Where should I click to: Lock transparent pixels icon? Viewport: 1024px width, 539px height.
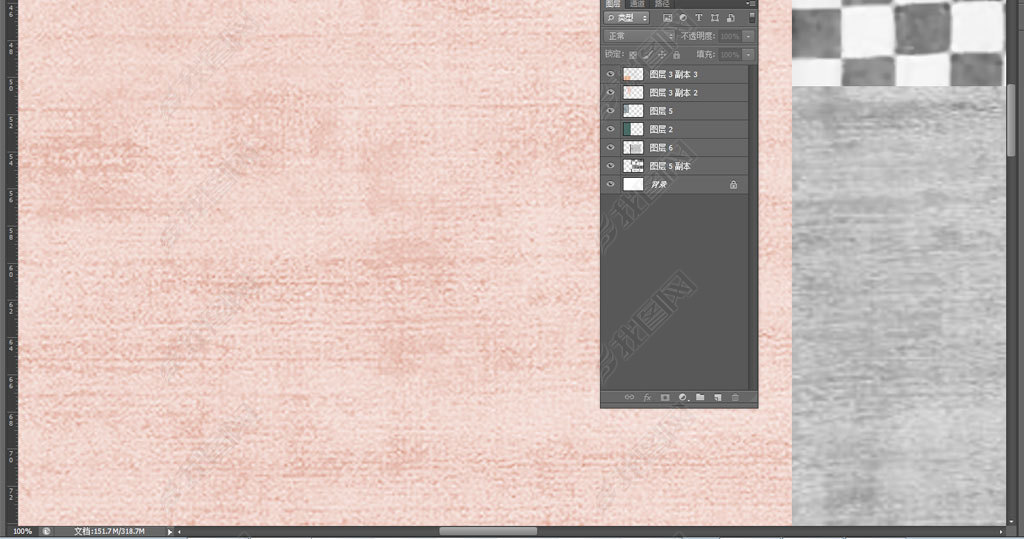coord(632,55)
